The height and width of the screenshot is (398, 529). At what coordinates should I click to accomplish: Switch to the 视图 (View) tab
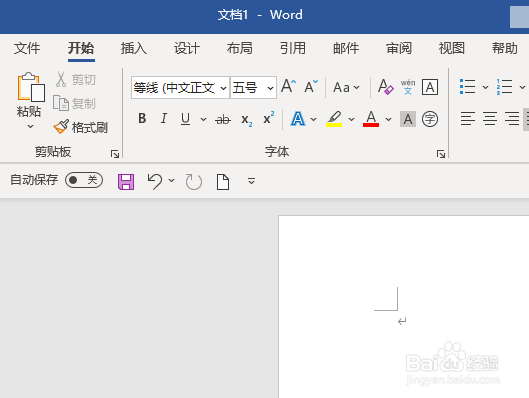452,48
